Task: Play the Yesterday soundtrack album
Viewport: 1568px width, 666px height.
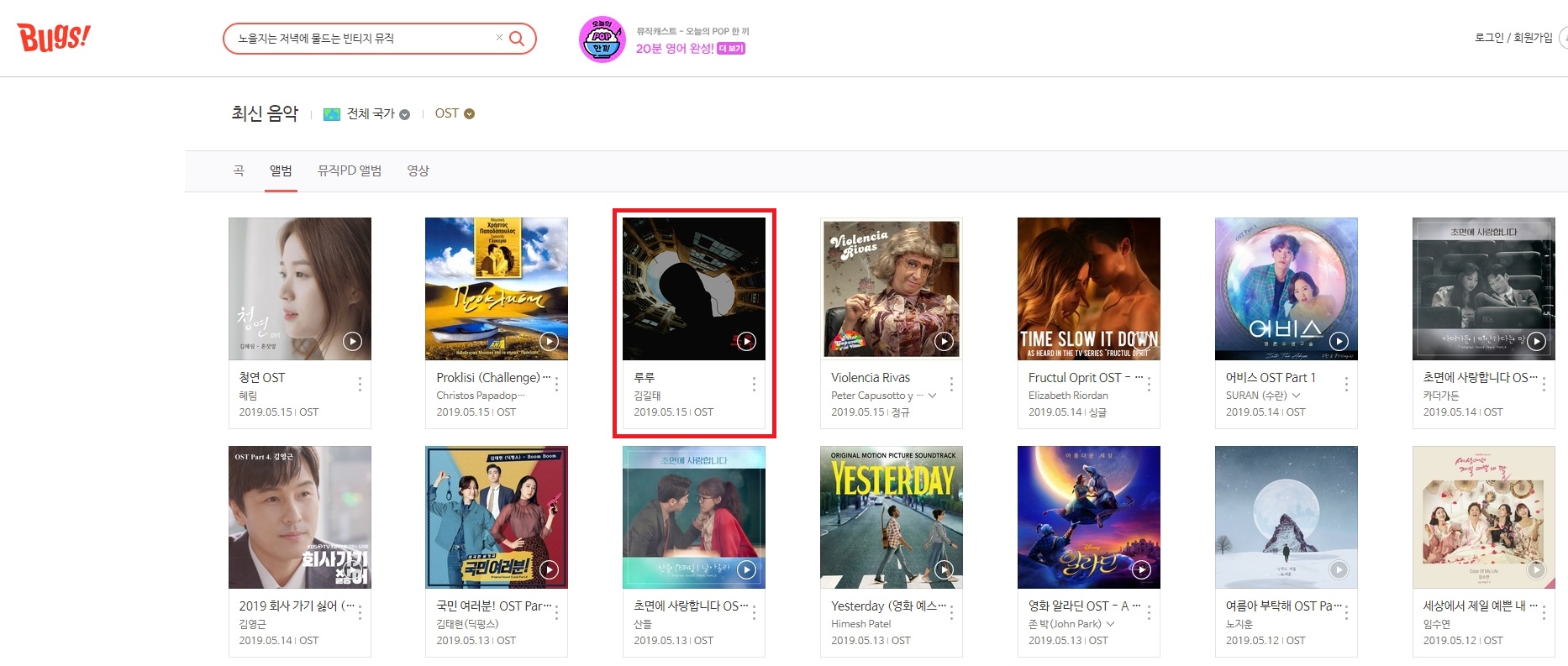Action: click(x=944, y=569)
